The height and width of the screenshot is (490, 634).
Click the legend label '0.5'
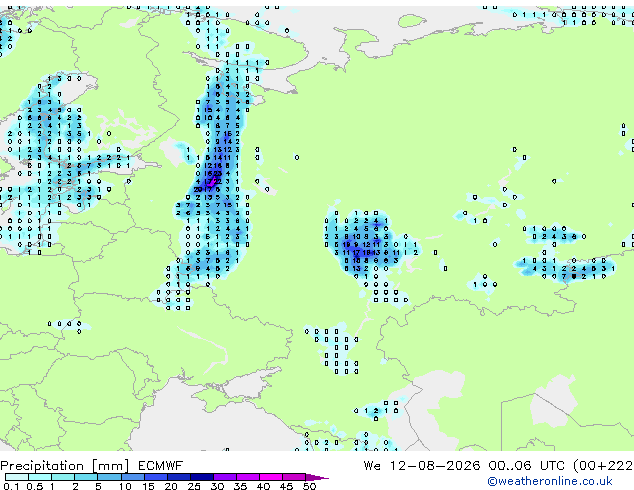(35, 486)
